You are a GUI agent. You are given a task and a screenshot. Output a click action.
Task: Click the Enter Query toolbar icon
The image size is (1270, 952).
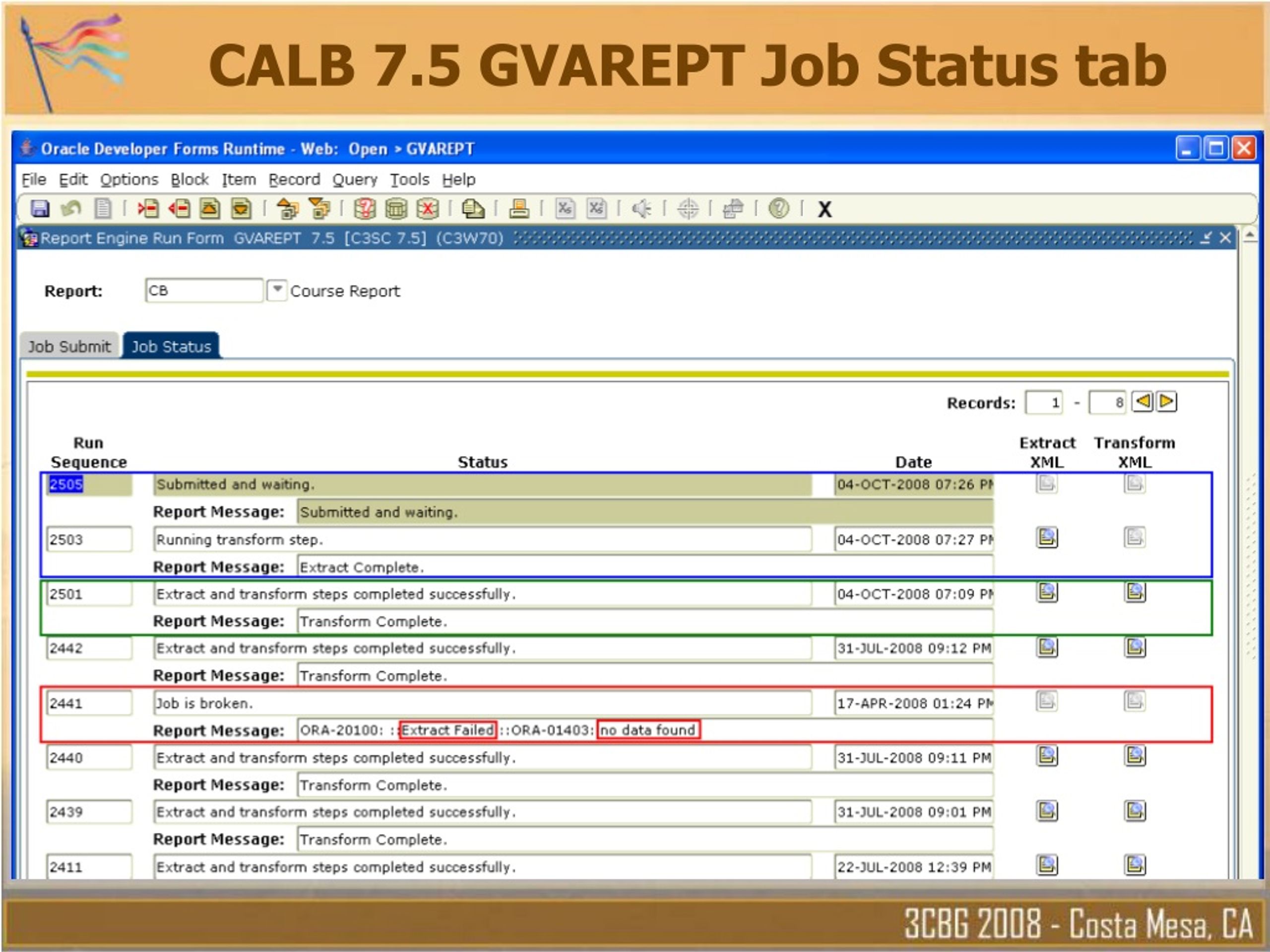pos(365,208)
